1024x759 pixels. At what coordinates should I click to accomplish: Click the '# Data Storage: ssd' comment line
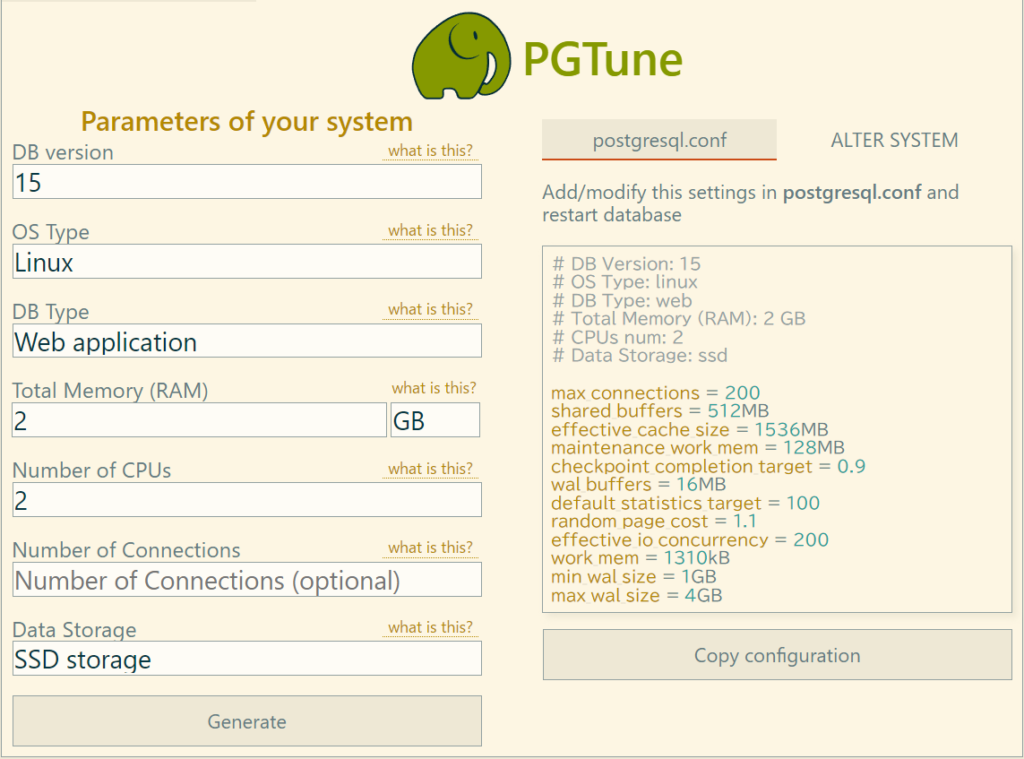pyautogui.click(x=640, y=355)
